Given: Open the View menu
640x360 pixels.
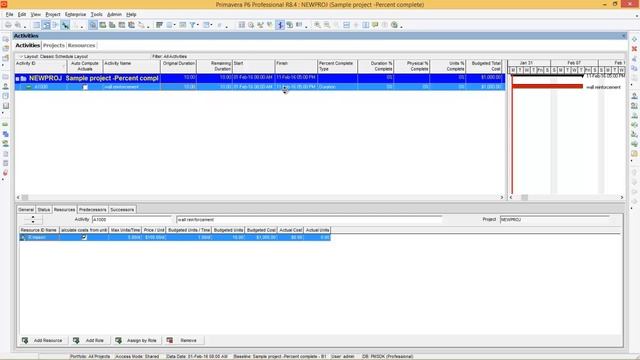Looking at the screenshot, I should pos(36,14).
